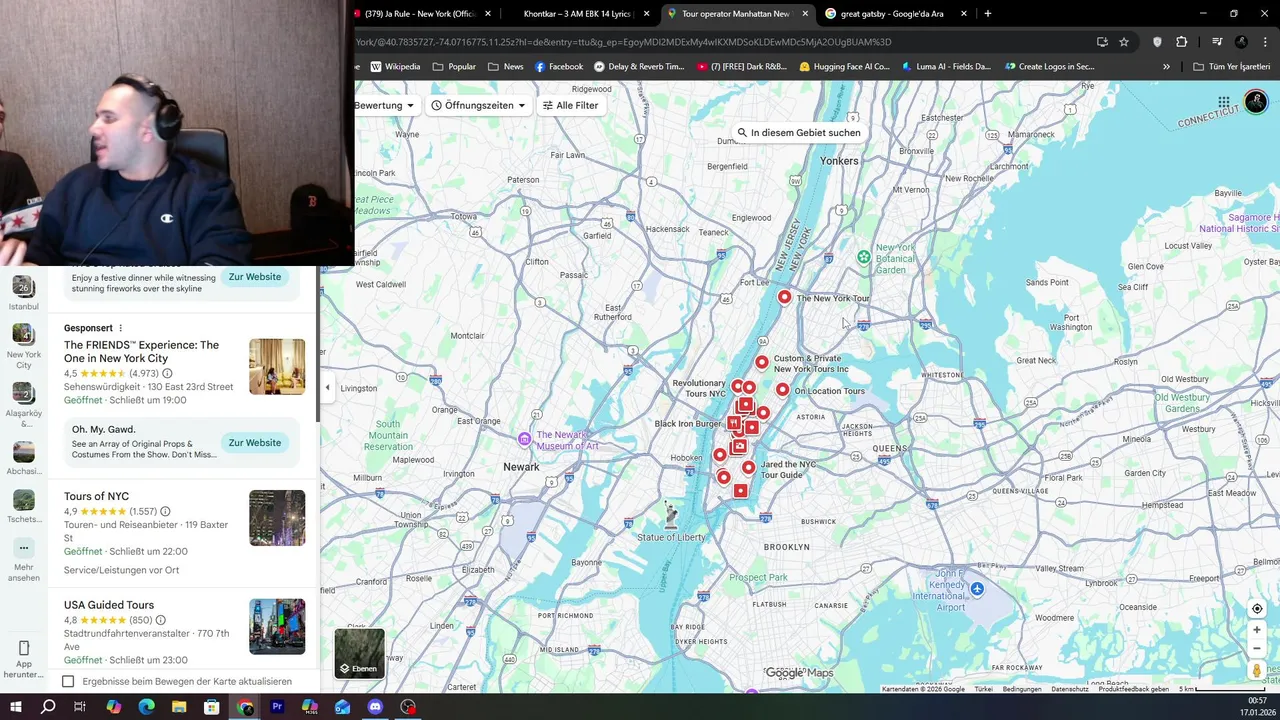Open the Popular bookmarks folder
The image size is (1280, 720).
tap(454, 67)
